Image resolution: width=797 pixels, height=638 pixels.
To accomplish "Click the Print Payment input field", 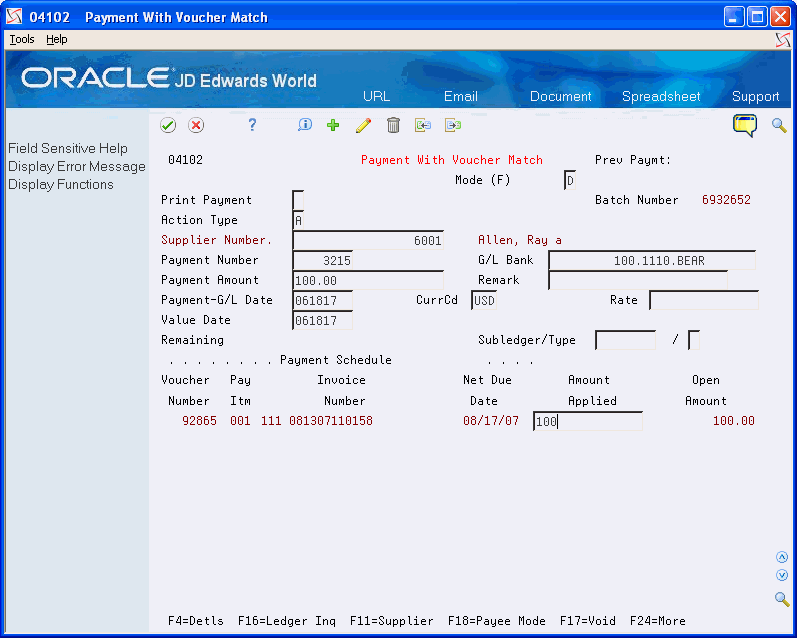I will pos(298,200).
